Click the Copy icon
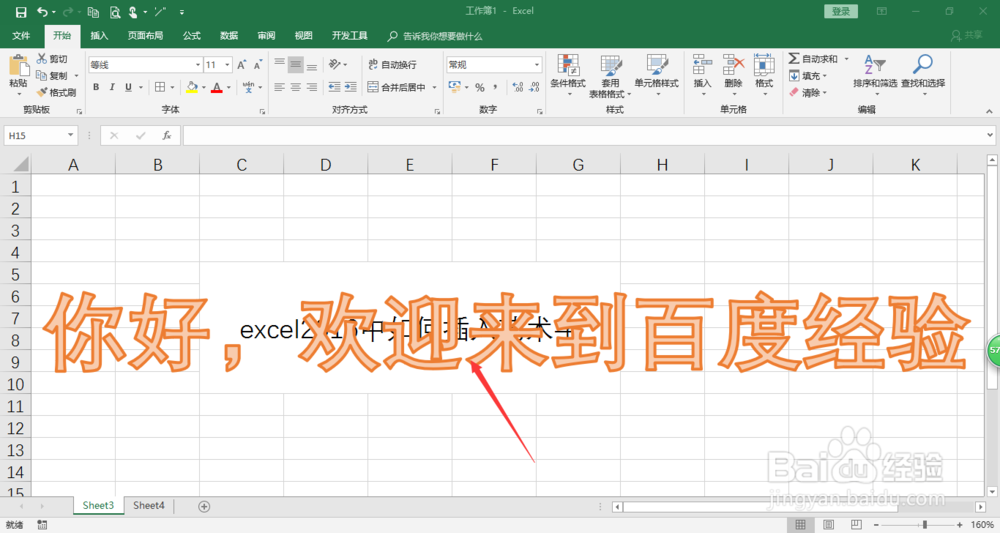The image size is (1000, 533). (41, 75)
